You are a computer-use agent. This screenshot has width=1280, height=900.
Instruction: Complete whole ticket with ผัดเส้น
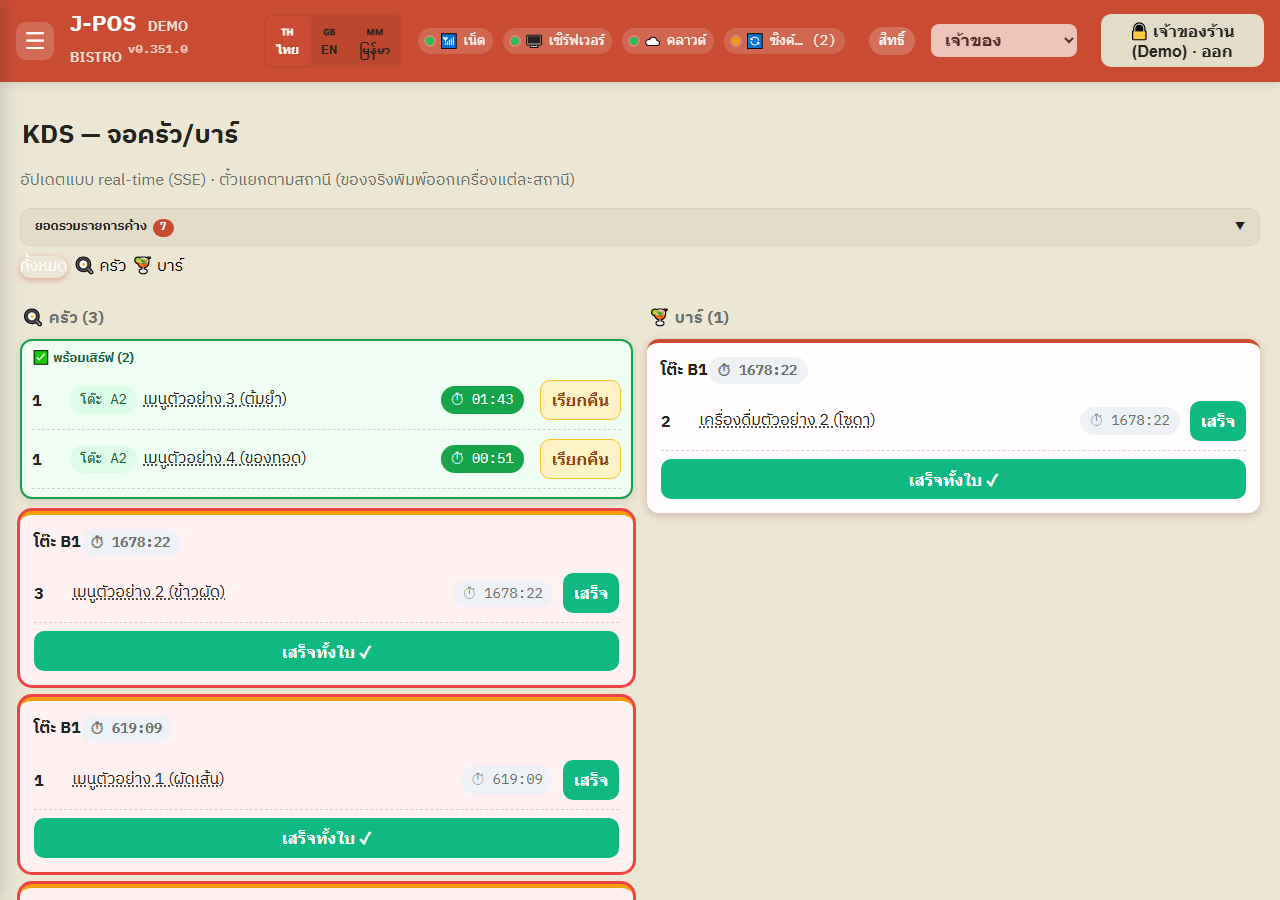click(326, 838)
